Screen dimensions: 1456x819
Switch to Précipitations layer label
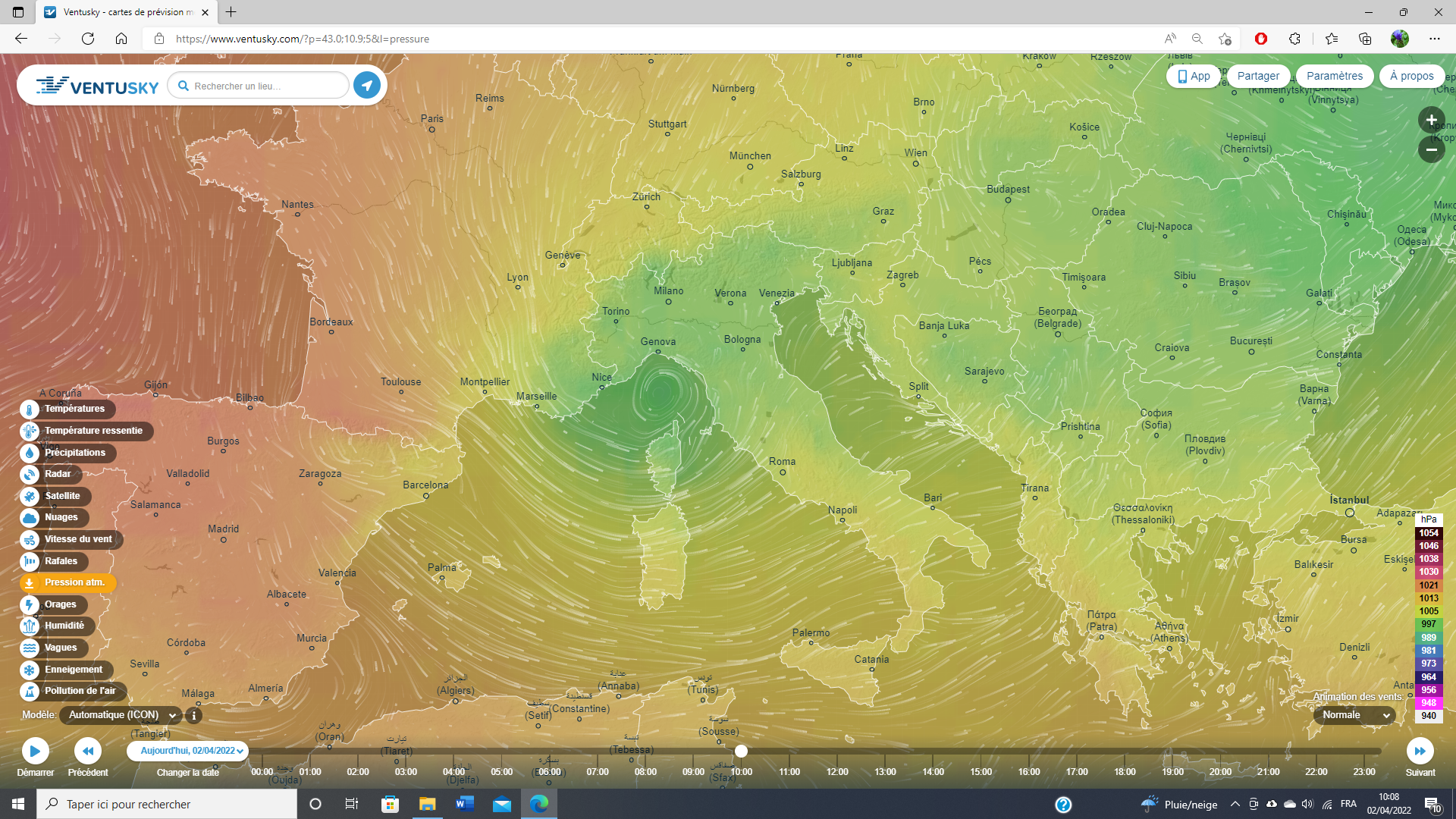coord(75,453)
